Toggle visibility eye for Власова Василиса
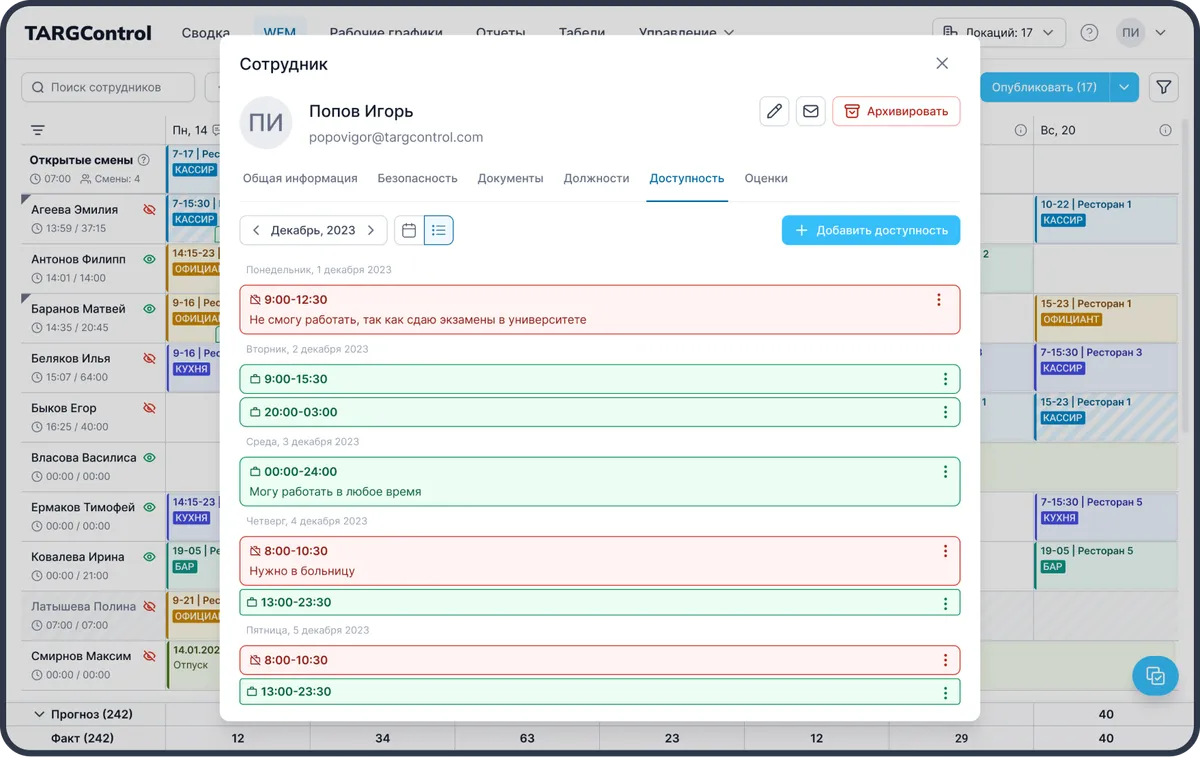This screenshot has height=757, width=1200. 150,457
